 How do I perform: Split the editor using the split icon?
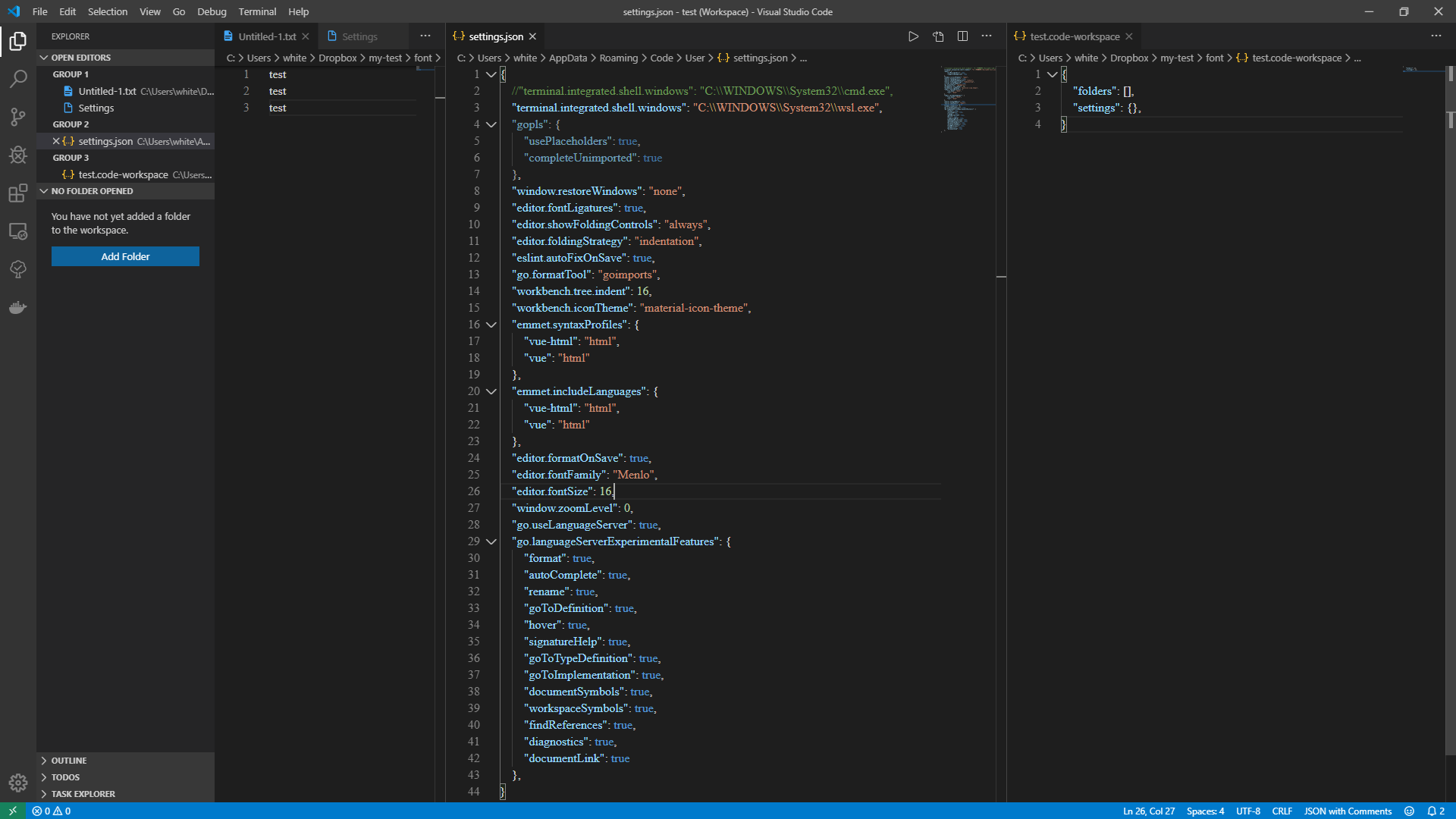[962, 36]
